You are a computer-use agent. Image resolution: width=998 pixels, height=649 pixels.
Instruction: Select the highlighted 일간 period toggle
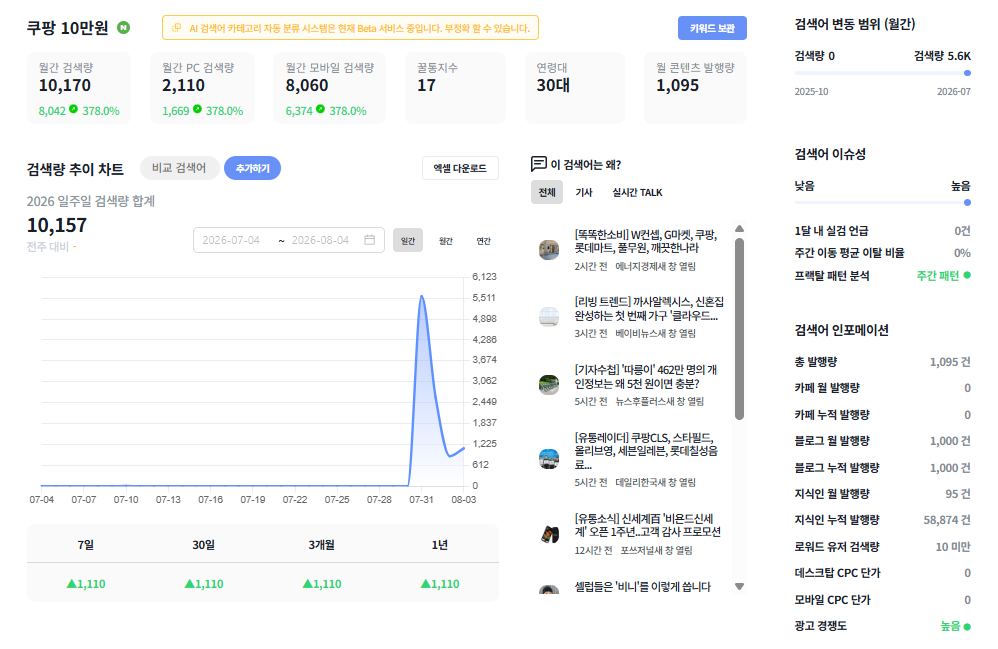[407, 241]
